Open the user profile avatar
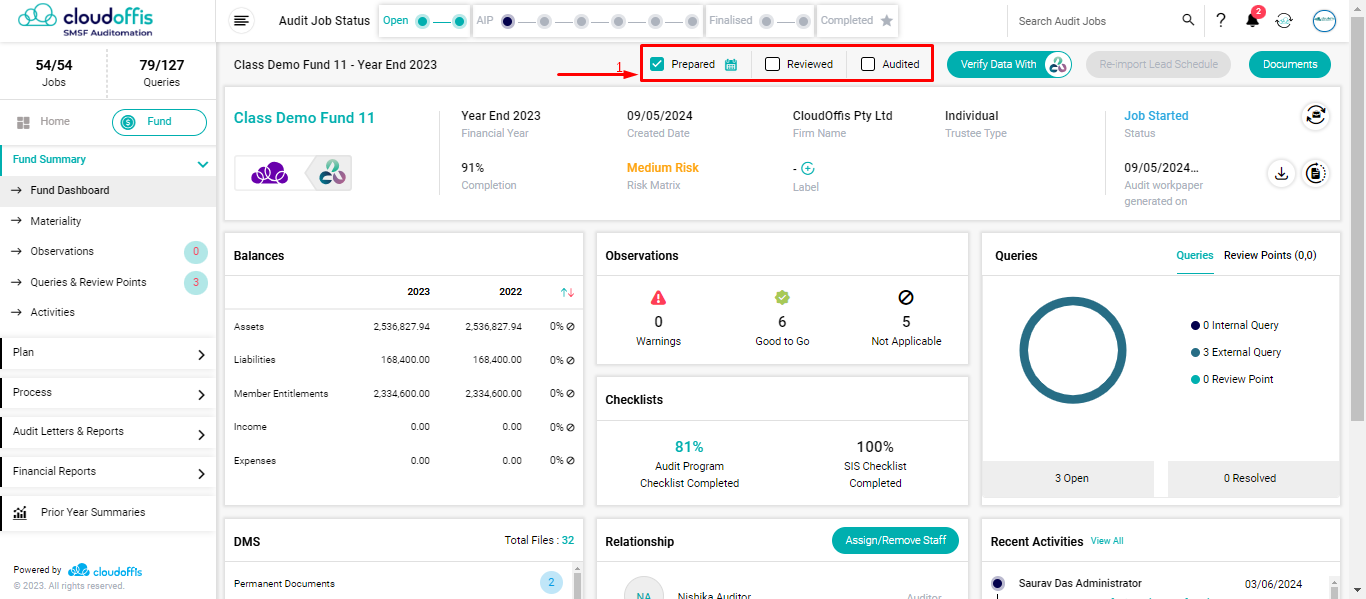The image size is (1366, 599). pyautogui.click(x=1324, y=20)
